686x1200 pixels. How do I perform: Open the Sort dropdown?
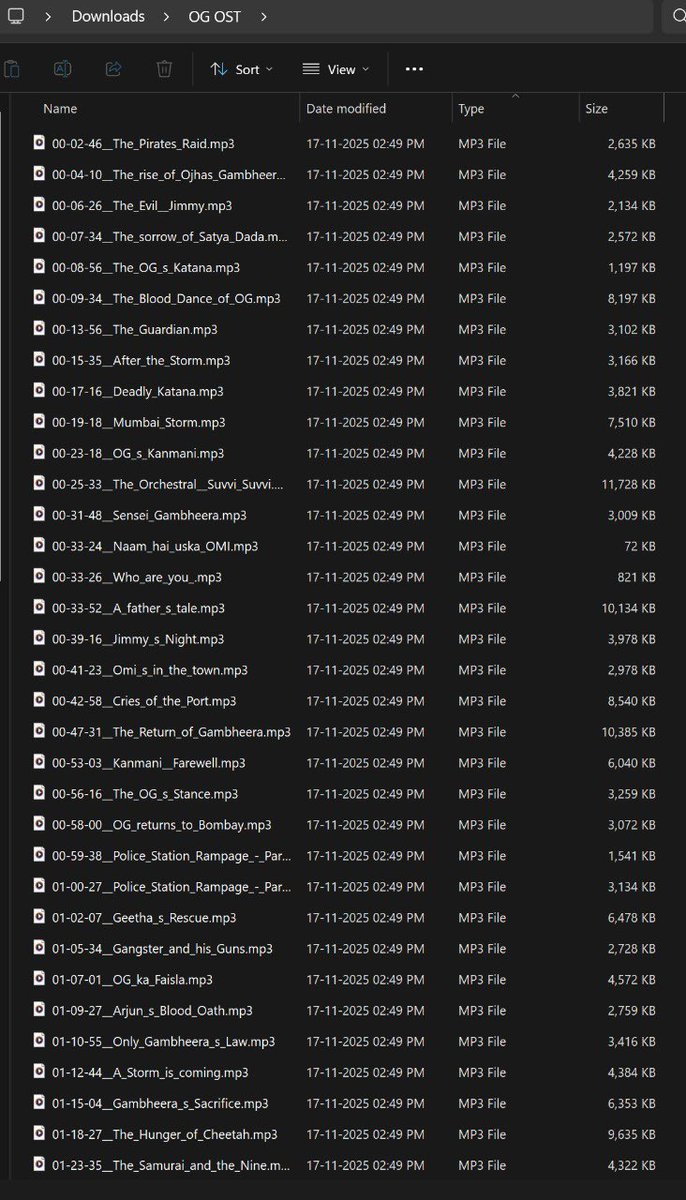tap(241, 69)
